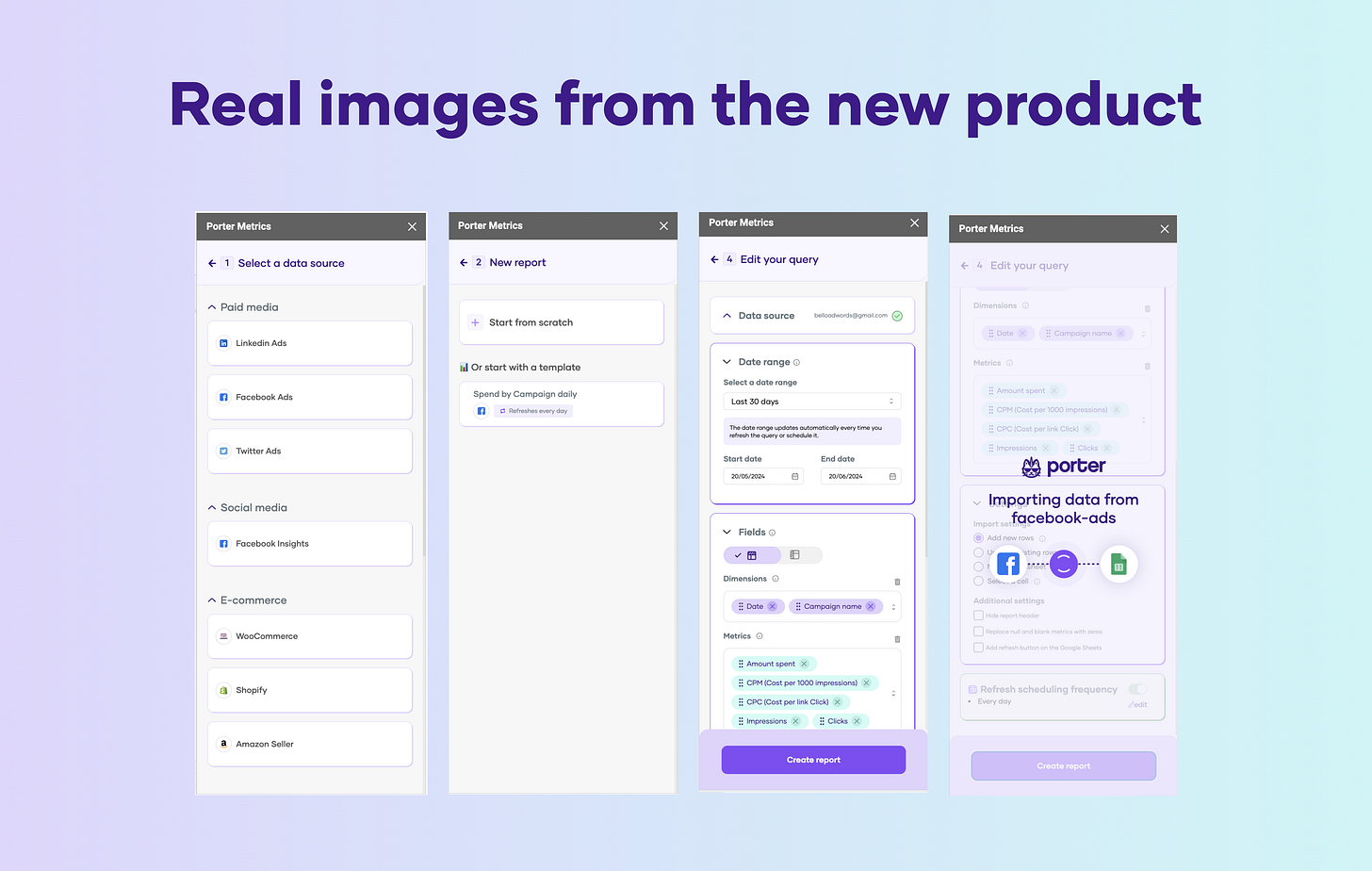Screen dimensions: 1372x871
Task: Remove the Date chip in Date range panel
Action: tap(772, 606)
